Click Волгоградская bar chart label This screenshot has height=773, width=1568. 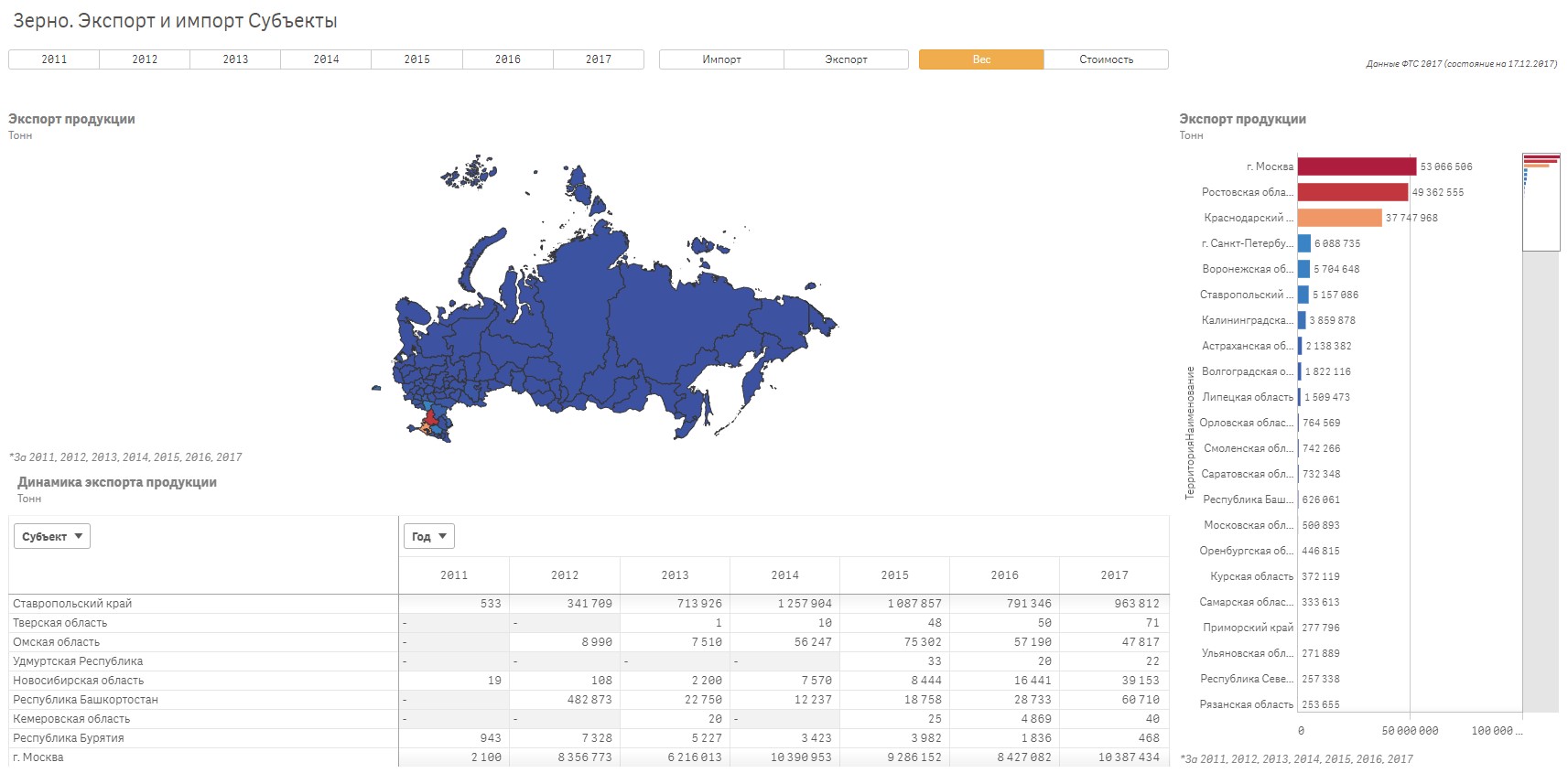[1248, 371]
